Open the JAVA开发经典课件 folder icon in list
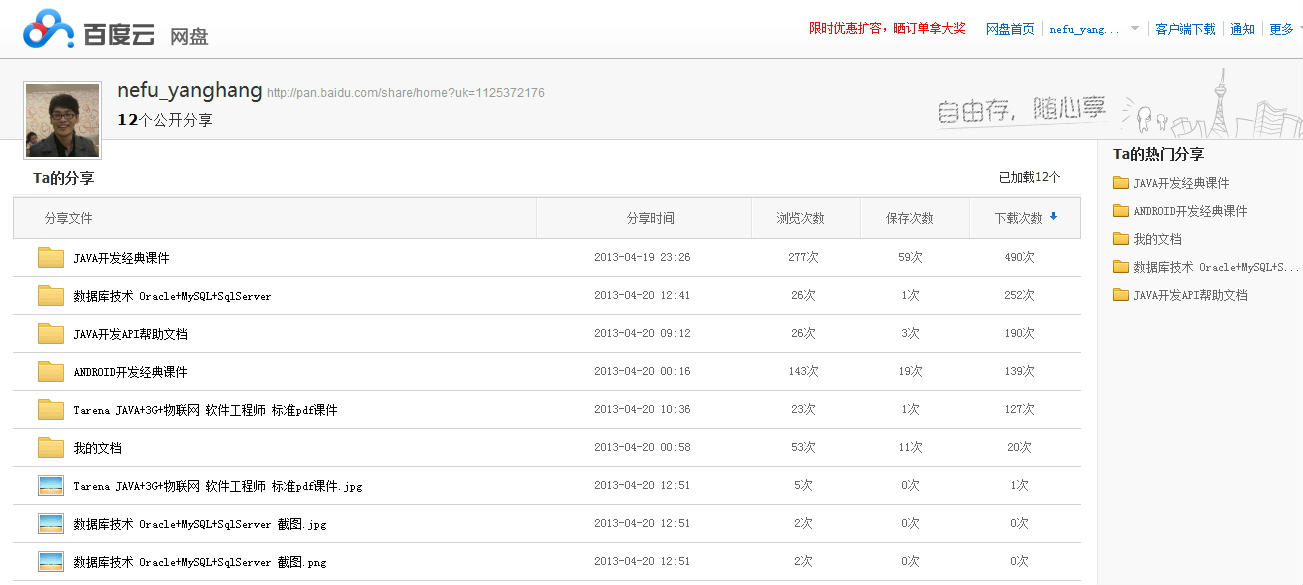Viewport: 1303px width, 585px height. click(x=51, y=257)
